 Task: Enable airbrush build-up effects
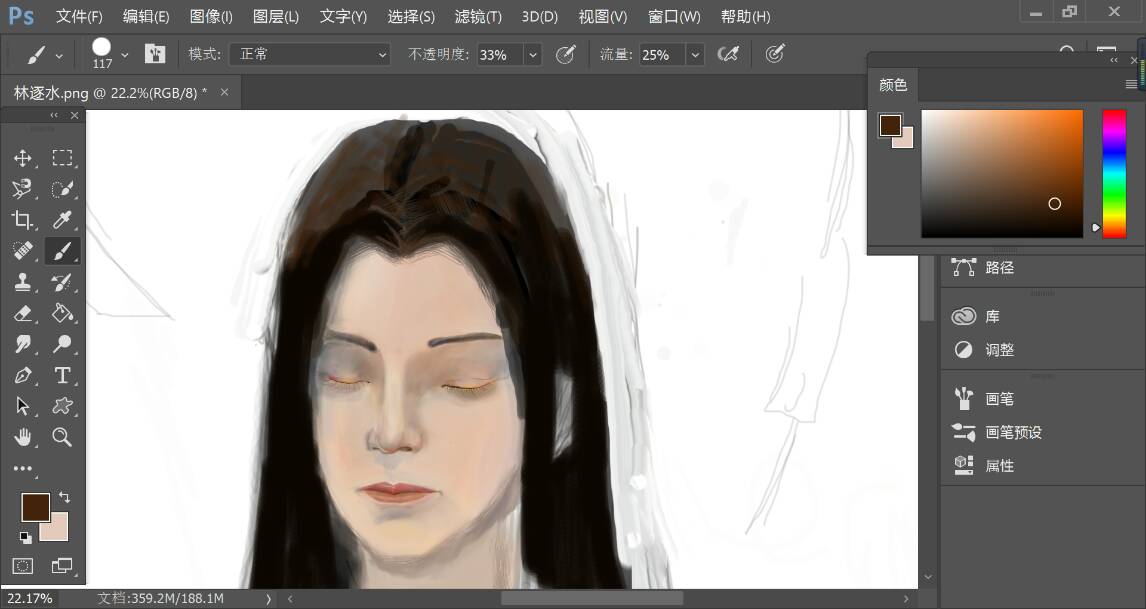click(728, 54)
